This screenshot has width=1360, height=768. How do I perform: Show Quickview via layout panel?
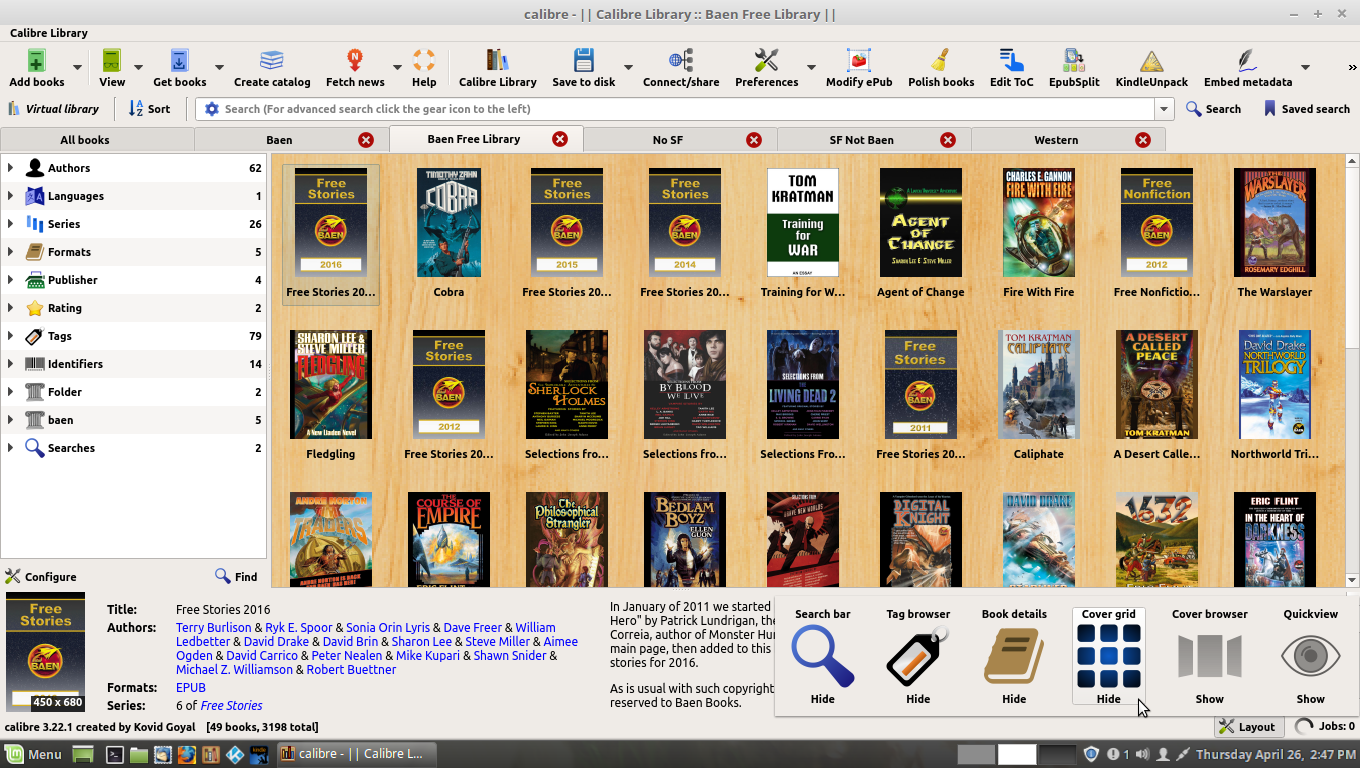[x=1310, y=656]
